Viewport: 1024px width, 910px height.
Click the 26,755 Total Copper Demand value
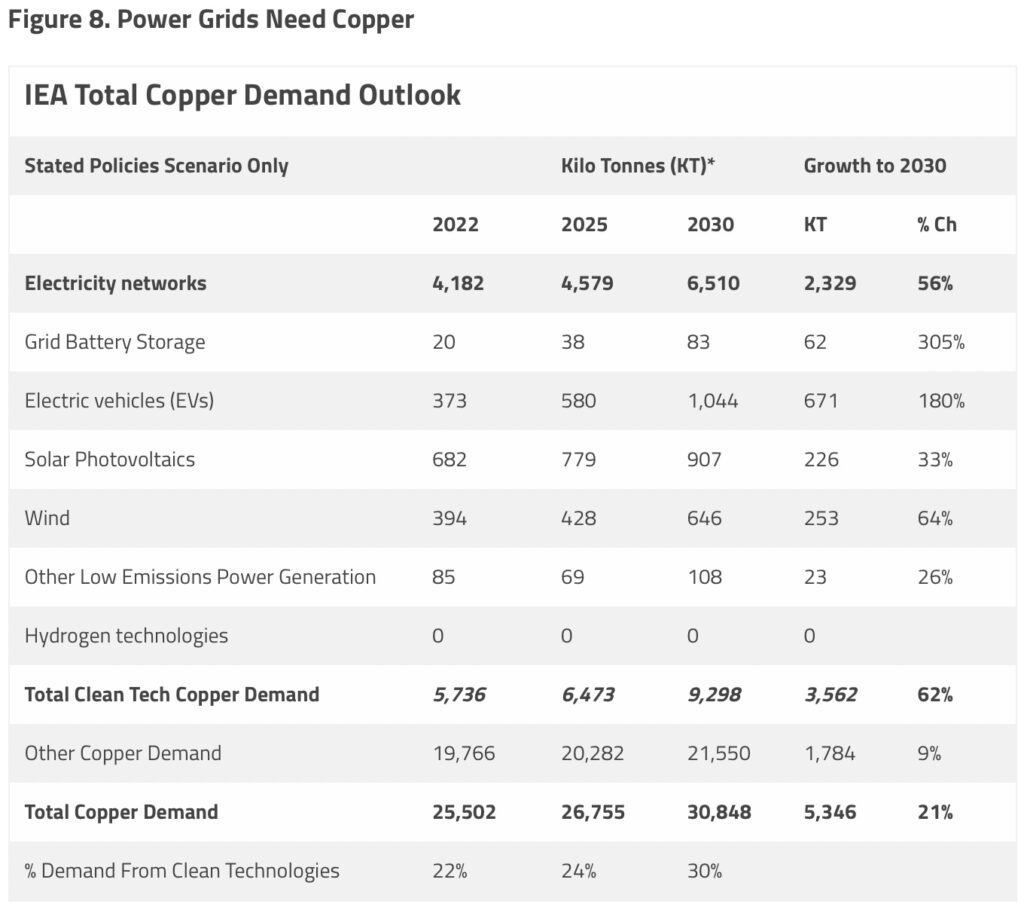tap(593, 812)
